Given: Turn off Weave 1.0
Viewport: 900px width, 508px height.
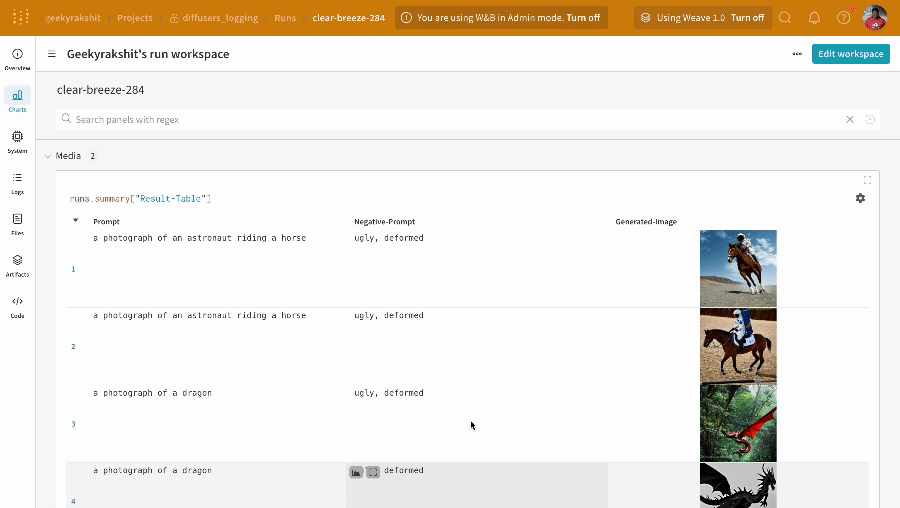Looking at the screenshot, I should 747,18.
